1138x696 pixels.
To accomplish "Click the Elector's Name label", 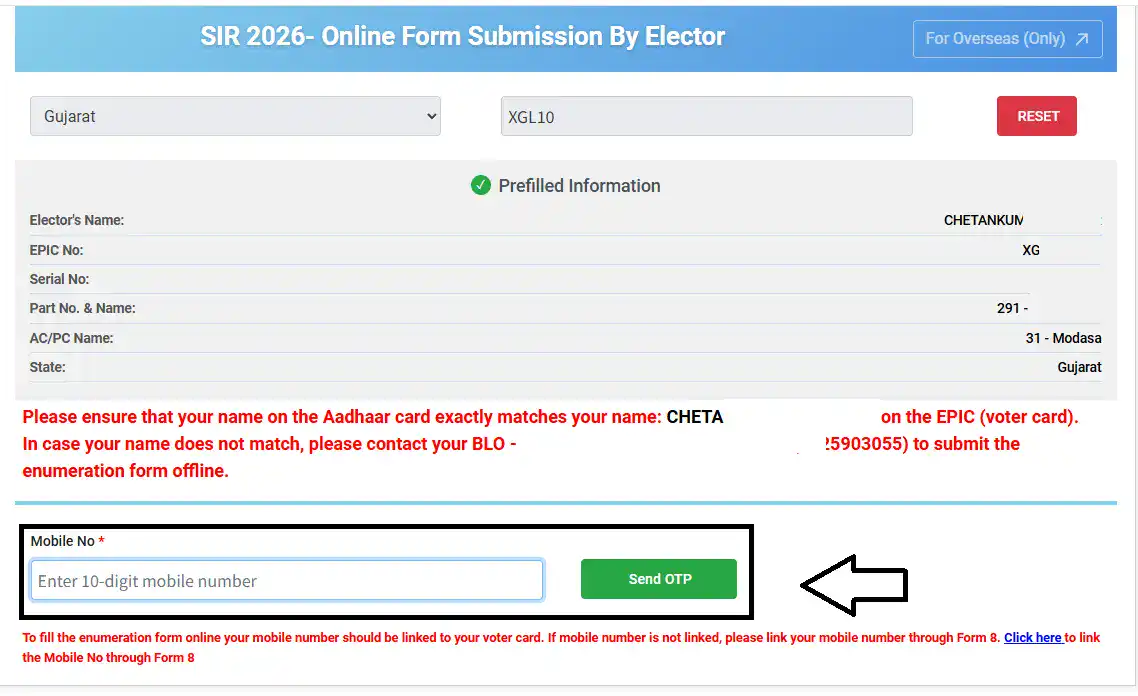I will [77, 220].
